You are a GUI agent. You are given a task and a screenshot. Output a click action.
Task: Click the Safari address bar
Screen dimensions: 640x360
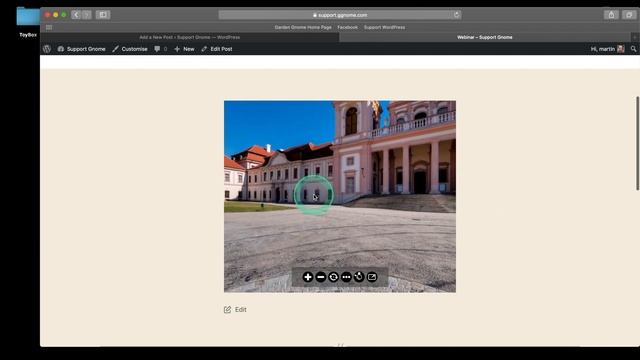[x=340, y=15]
